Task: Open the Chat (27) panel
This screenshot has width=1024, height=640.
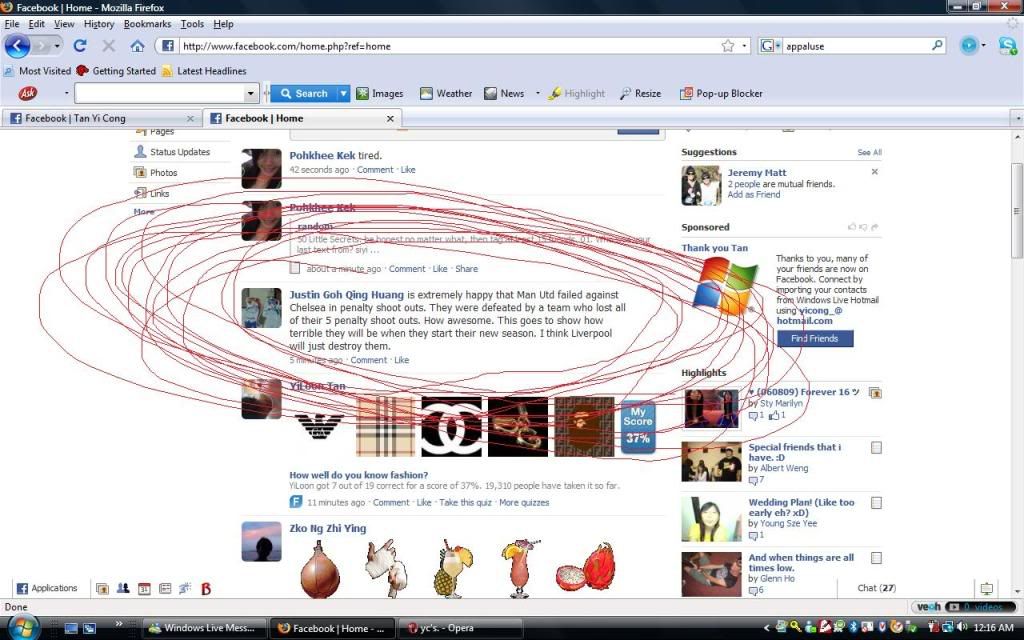Action: click(x=876, y=588)
